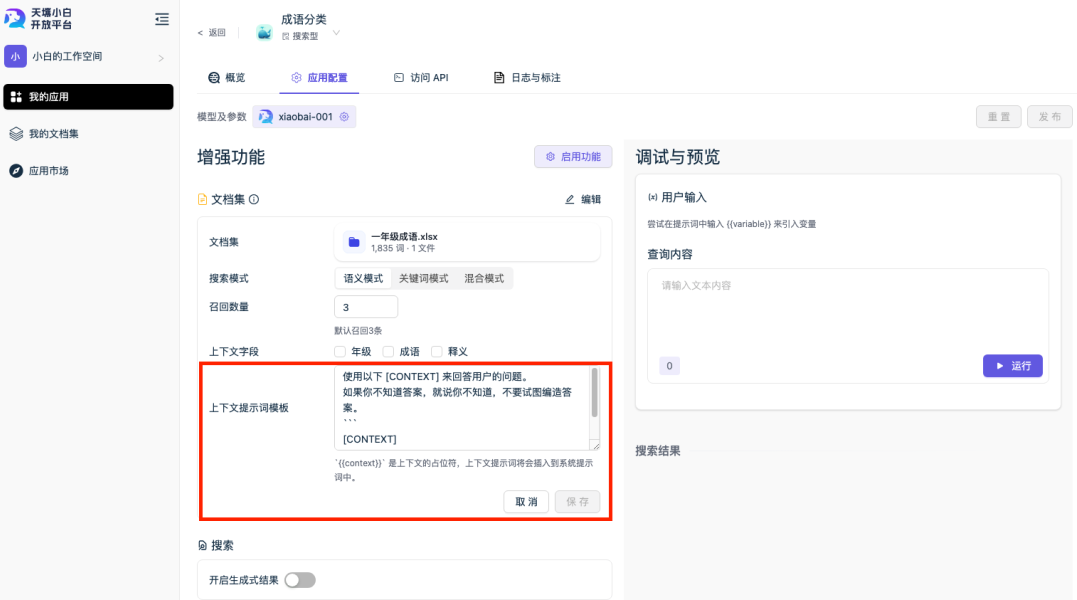Click the info icon beside 文档集
This screenshot has height=600, width=1077.
click(x=254, y=199)
